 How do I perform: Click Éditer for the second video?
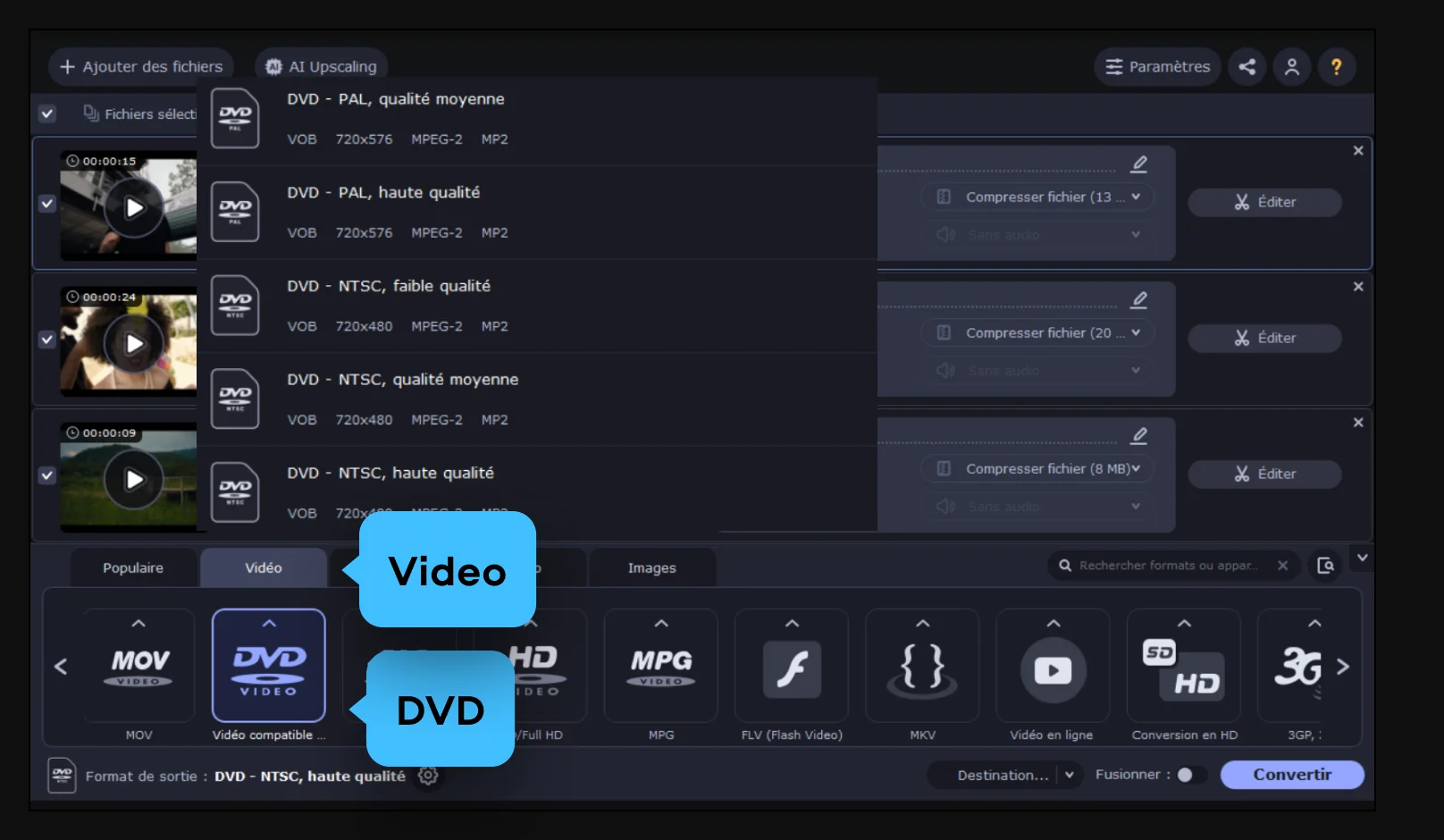(x=1264, y=338)
